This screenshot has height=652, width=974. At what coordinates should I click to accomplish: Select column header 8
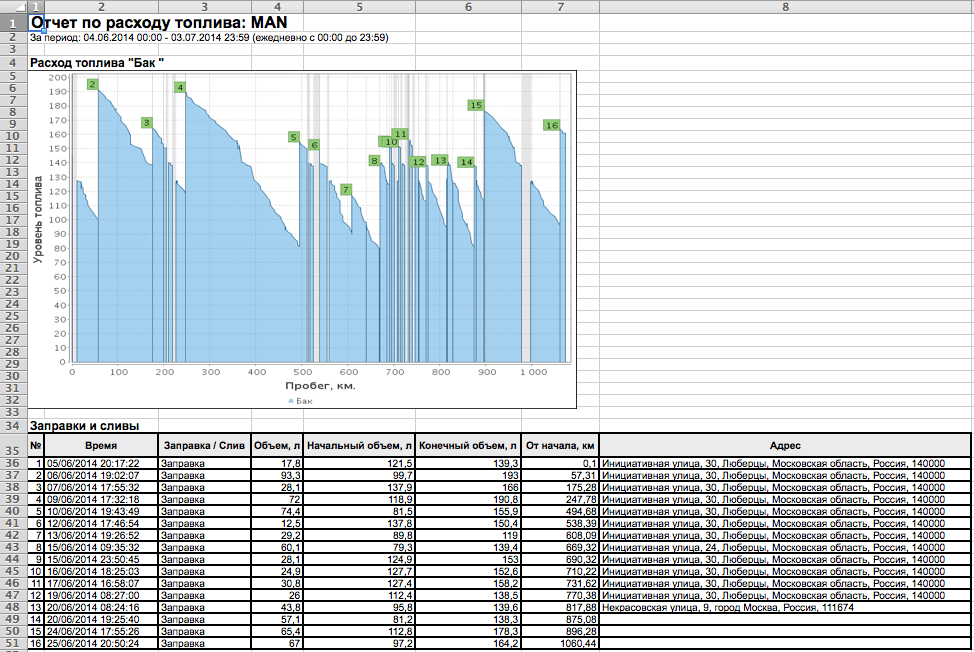pyautogui.click(x=785, y=7)
